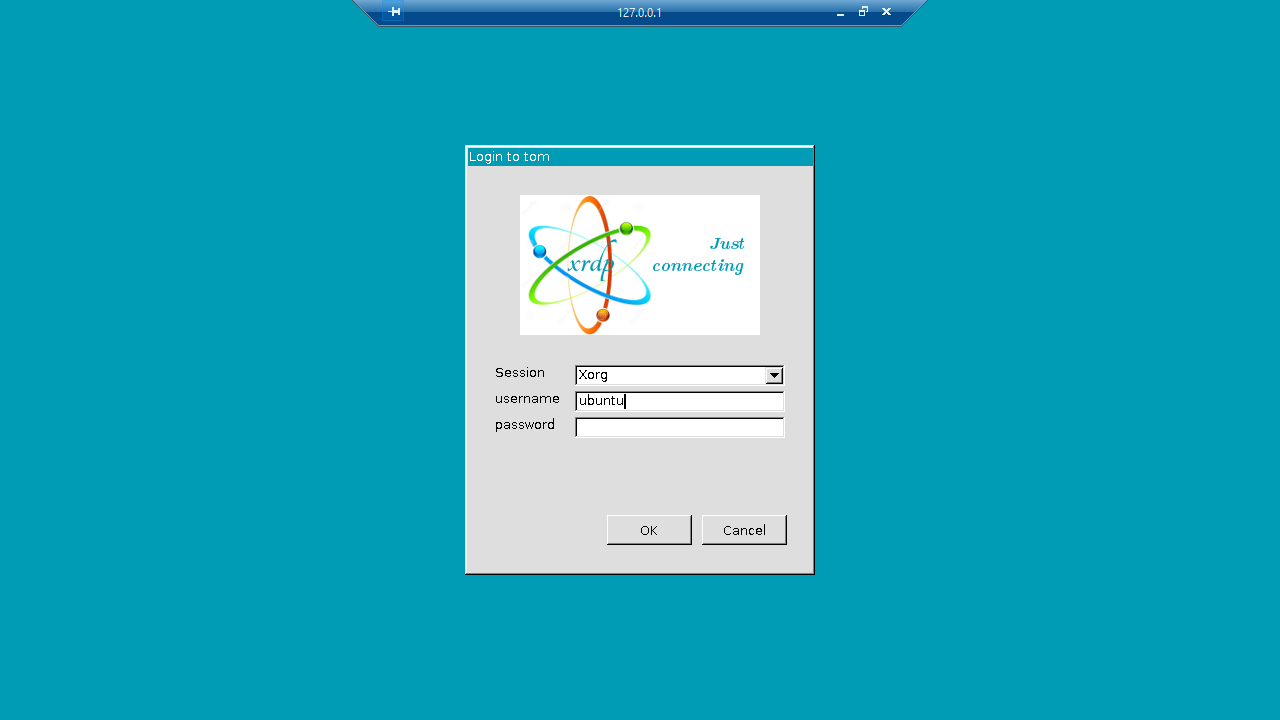Pin the remote connection bar

pyautogui.click(x=394, y=12)
